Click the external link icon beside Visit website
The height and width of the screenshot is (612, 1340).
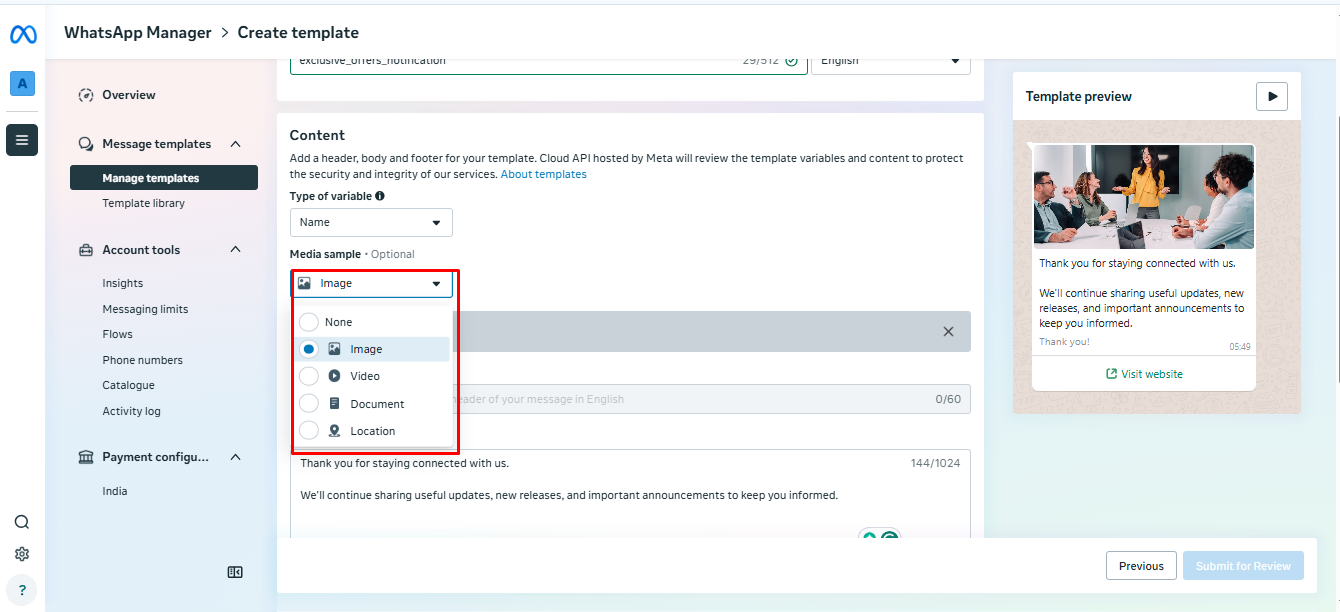(x=1111, y=374)
